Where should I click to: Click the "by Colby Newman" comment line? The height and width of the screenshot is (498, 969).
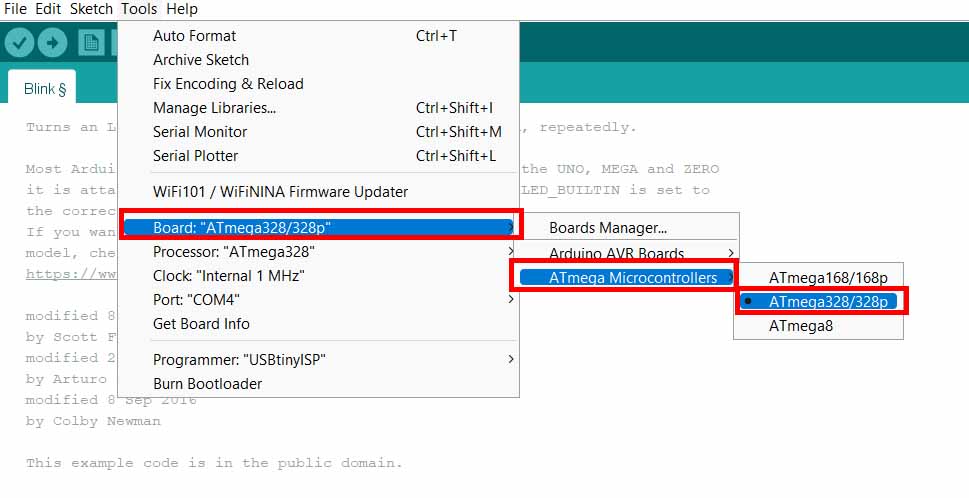tap(93, 421)
